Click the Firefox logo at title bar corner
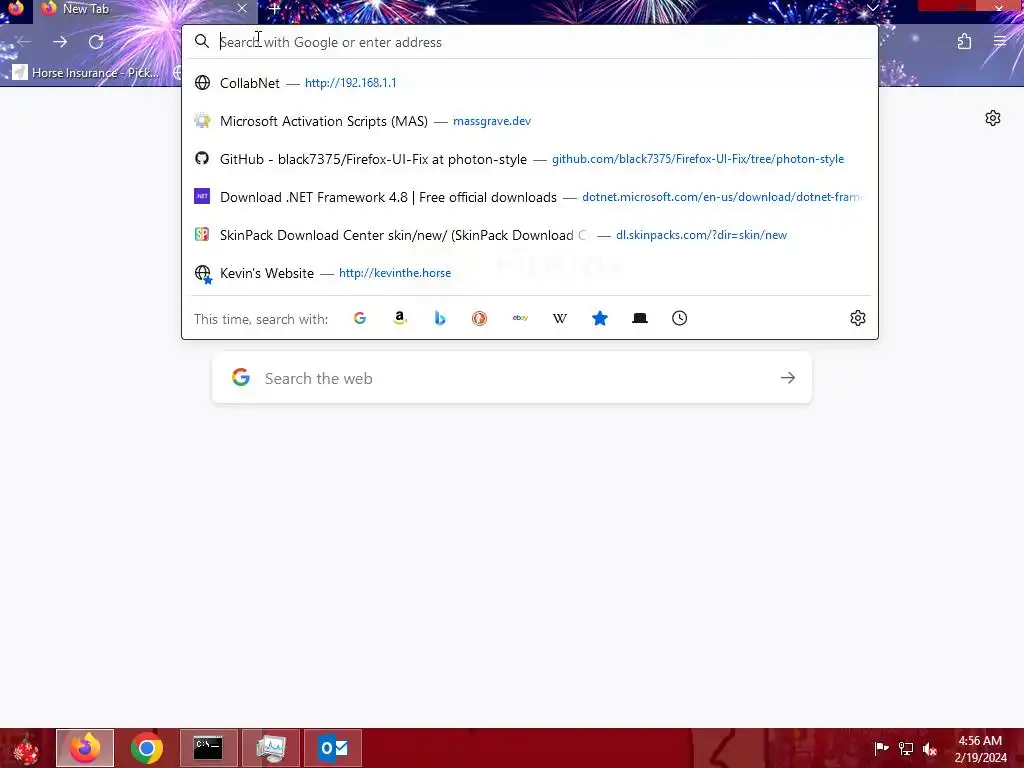 (16, 8)
